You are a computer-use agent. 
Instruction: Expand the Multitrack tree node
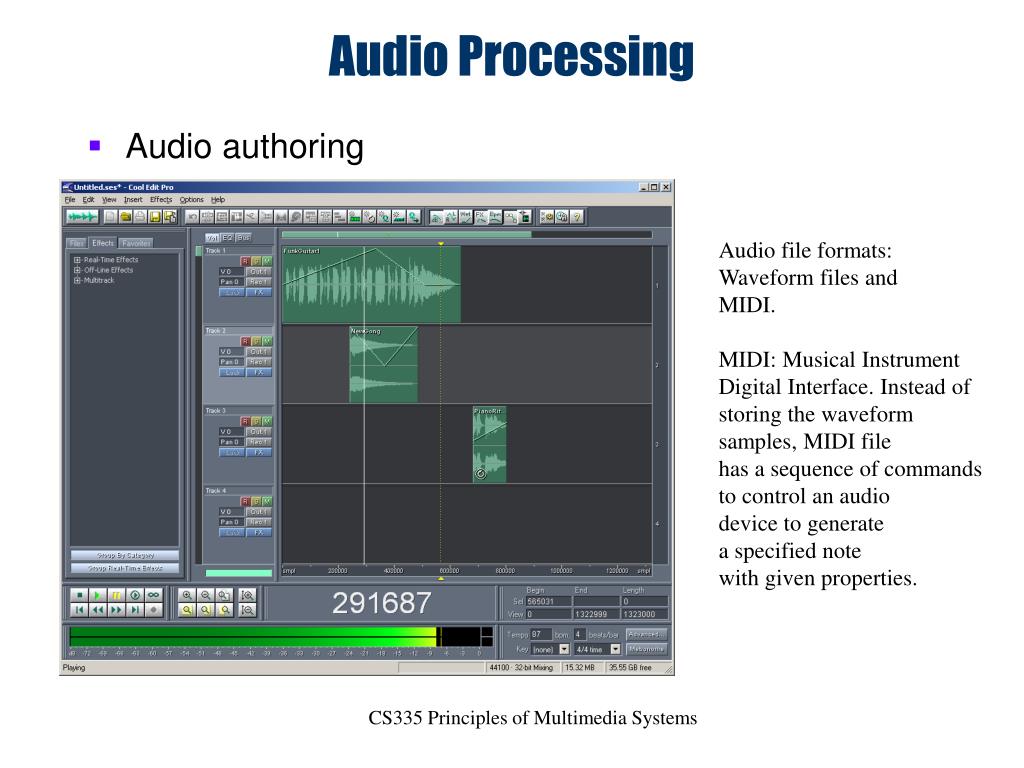(77, 281)
